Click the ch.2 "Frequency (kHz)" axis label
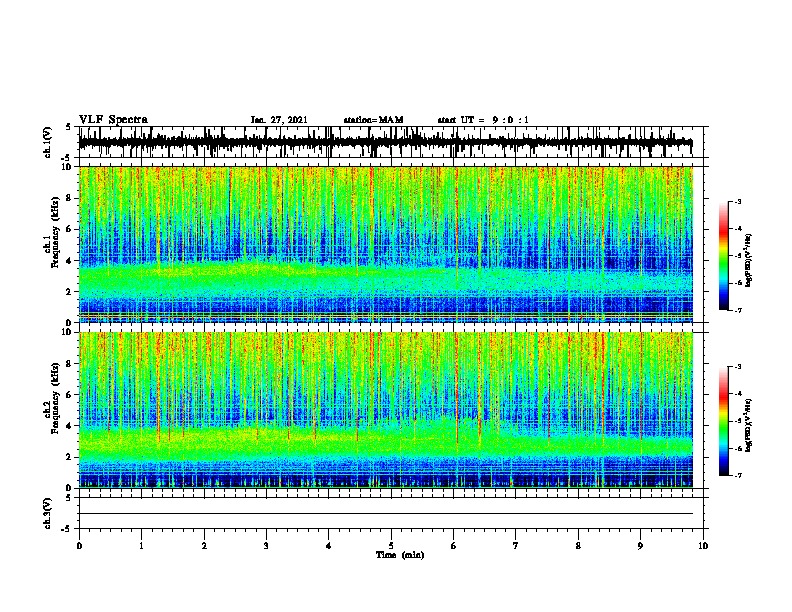The width and height of the screenshot is (792, 612). [x=55, y=398]
